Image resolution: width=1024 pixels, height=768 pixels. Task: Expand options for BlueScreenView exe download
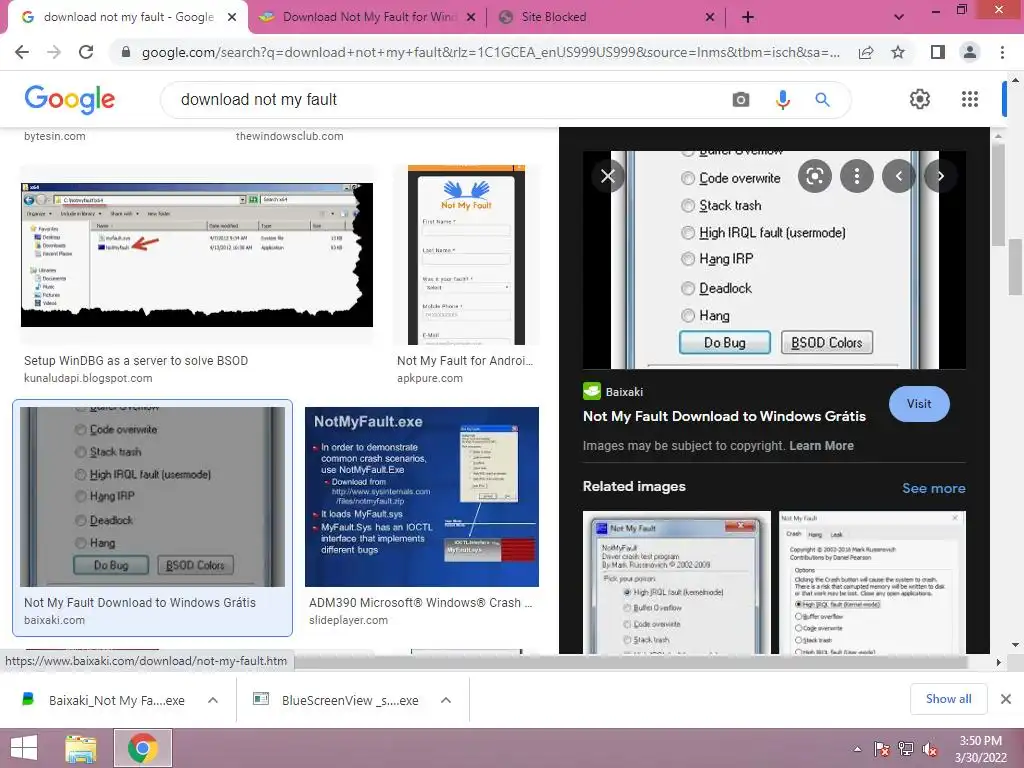446,700
